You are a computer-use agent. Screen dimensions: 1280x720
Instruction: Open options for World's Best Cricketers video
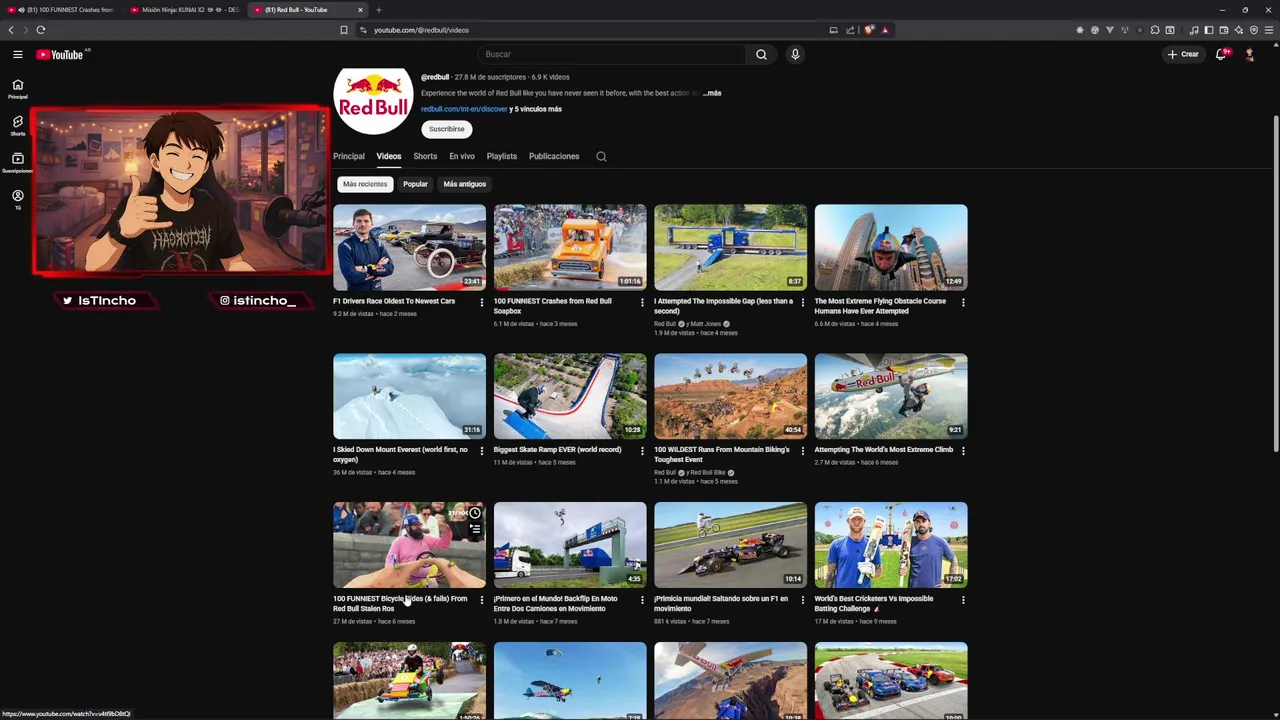[x=963, y=600]
